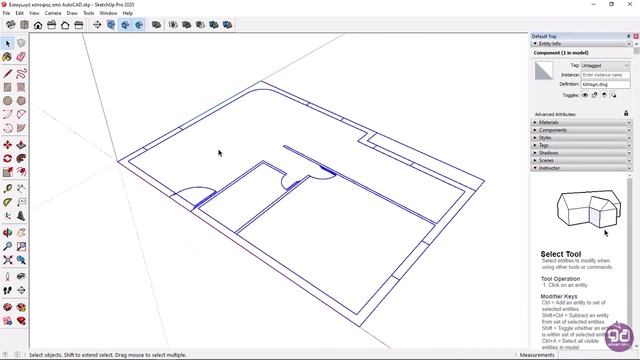The height and width of the screenshot is (360, 640).
Task: Choose the Follow Me tool
Action: [21, 158]
